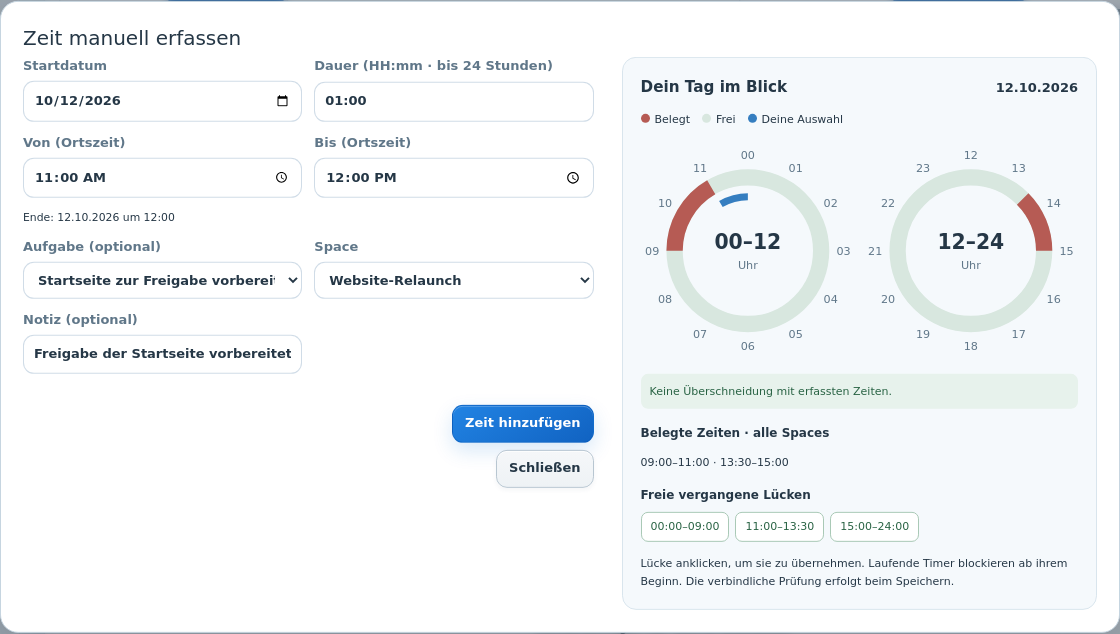The height and width of the screenshot is (634, 1120).
Task: Focus the Bis time field 12:00 PM
Action: (x=454, y=178)
